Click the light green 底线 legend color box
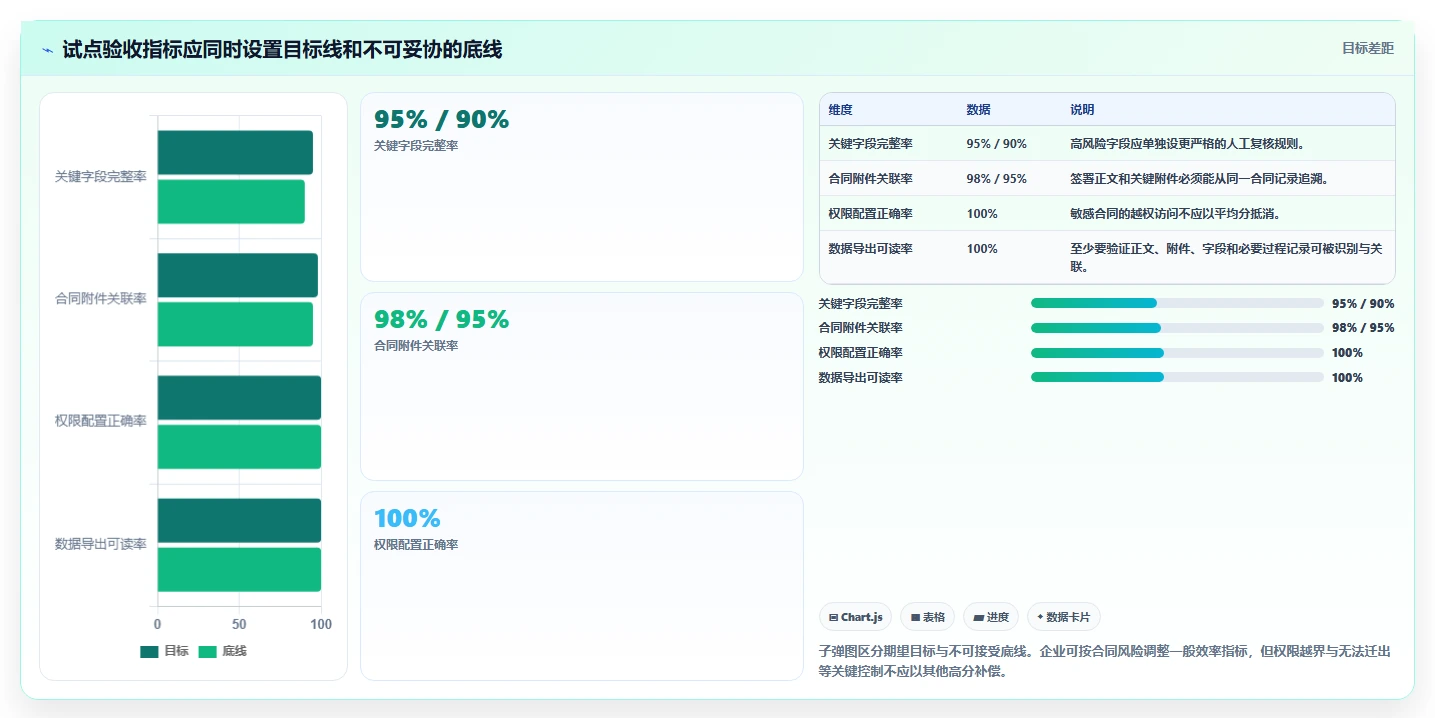 pos(207,651)
